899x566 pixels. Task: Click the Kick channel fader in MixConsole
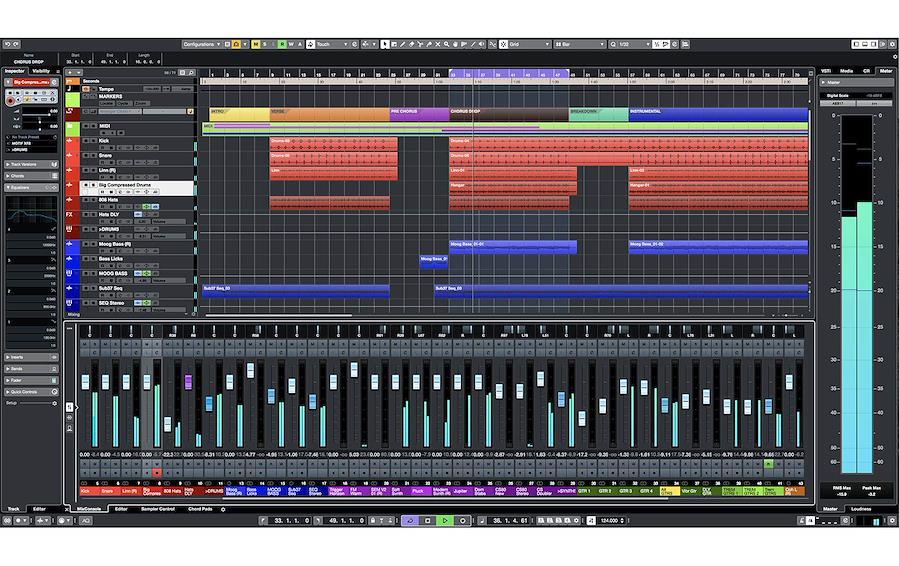(85, 381)
